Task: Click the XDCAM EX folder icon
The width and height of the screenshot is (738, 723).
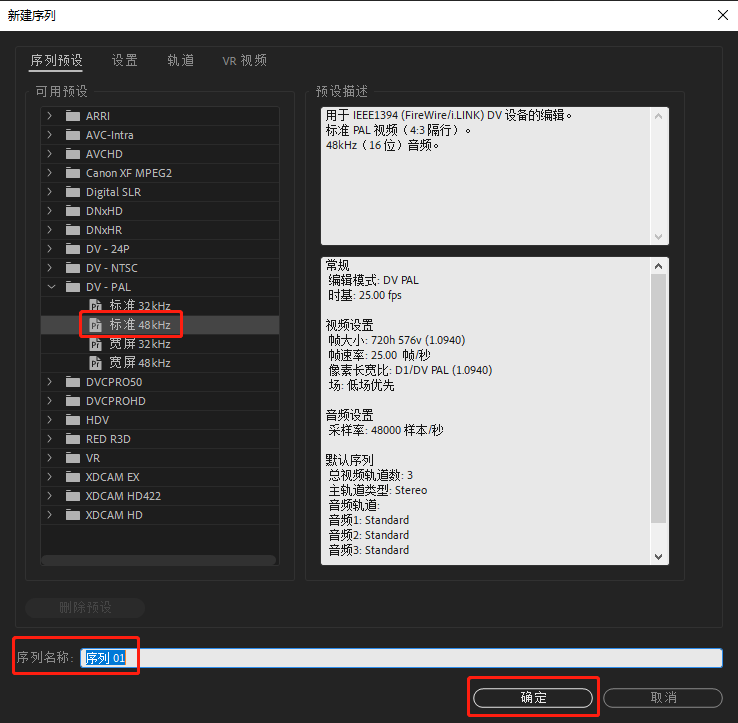Action: pyautogui.click(x=72, y=477)
